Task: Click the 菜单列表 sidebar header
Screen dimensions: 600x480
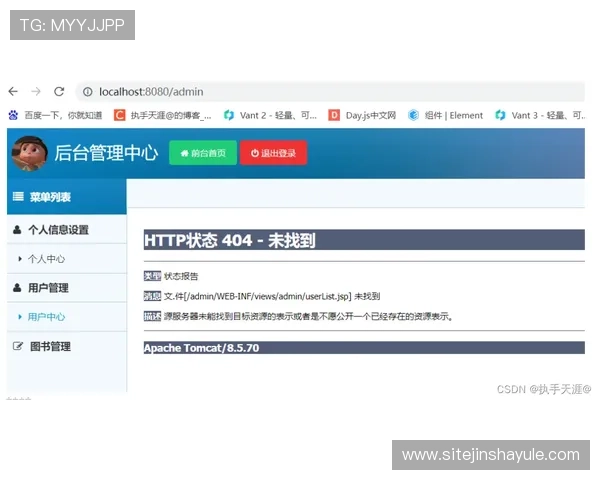Action: [67, 197]
